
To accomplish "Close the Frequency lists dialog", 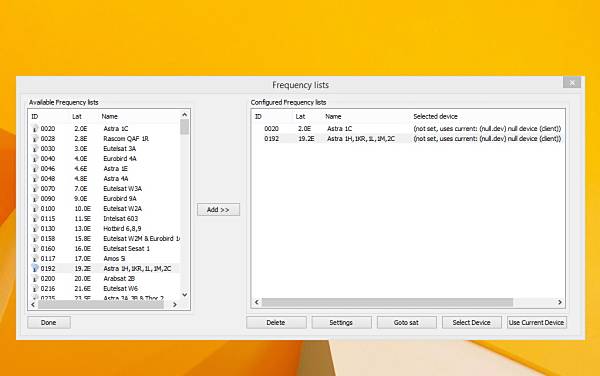I will pos(572,82).
